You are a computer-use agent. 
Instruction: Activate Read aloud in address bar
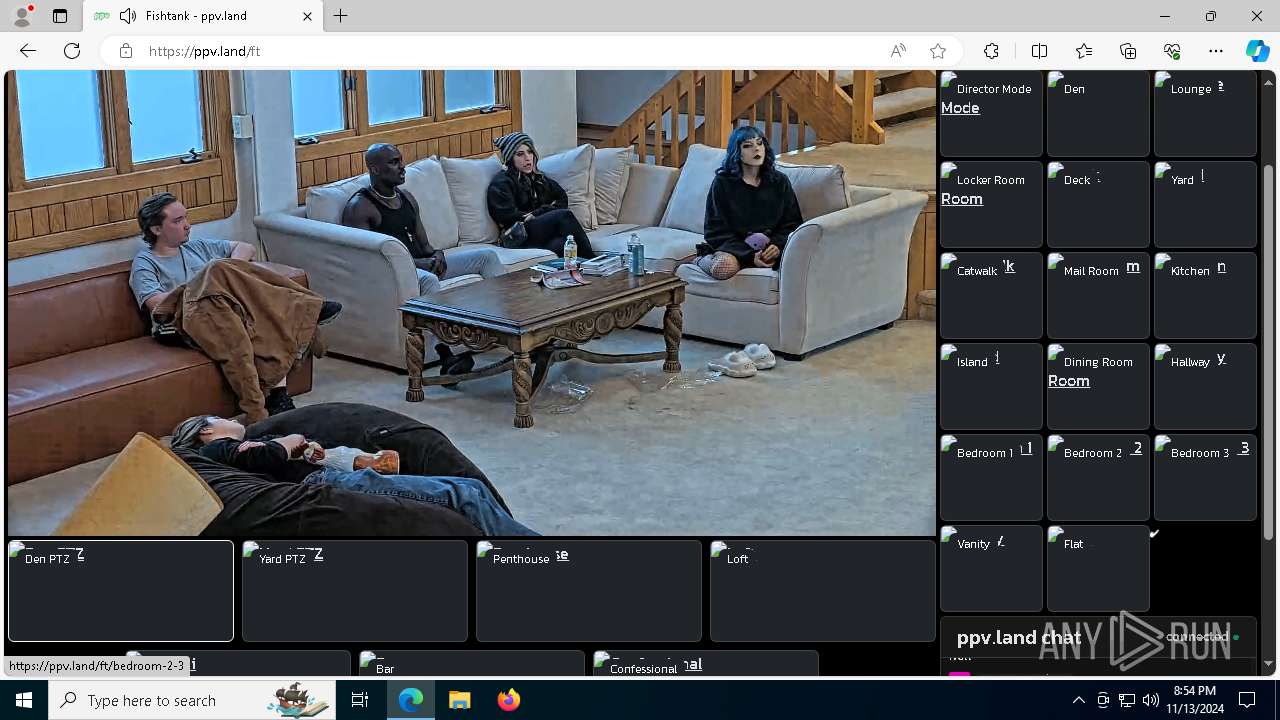pyautogui.click(x=898, y=51)
